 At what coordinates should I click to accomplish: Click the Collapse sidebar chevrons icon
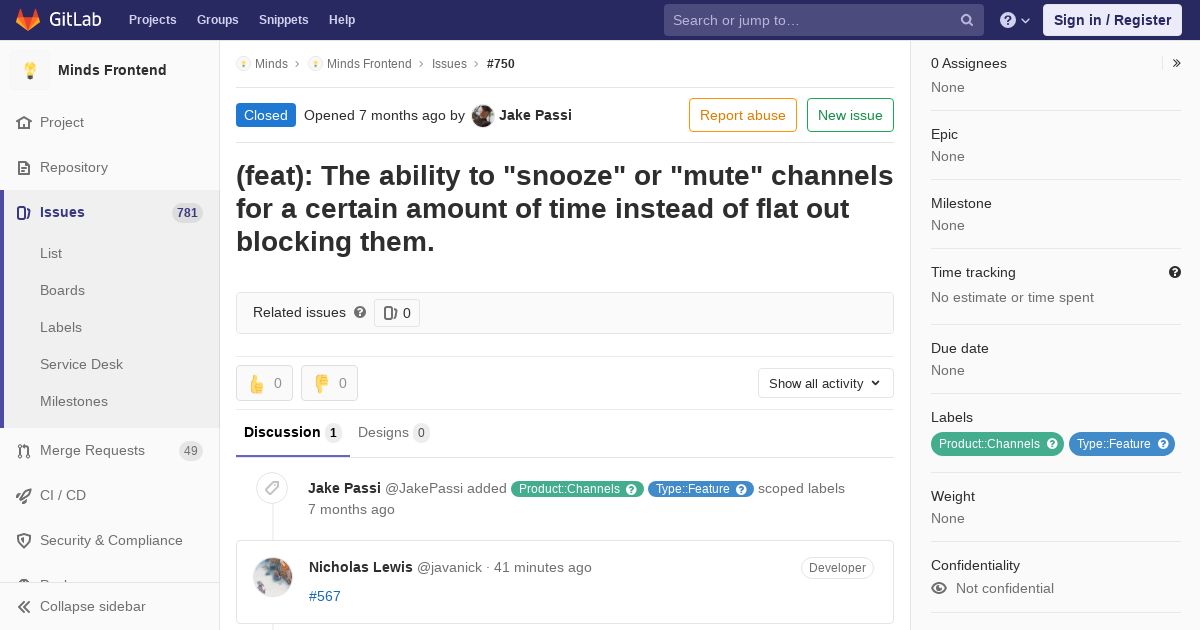point(24,606)
